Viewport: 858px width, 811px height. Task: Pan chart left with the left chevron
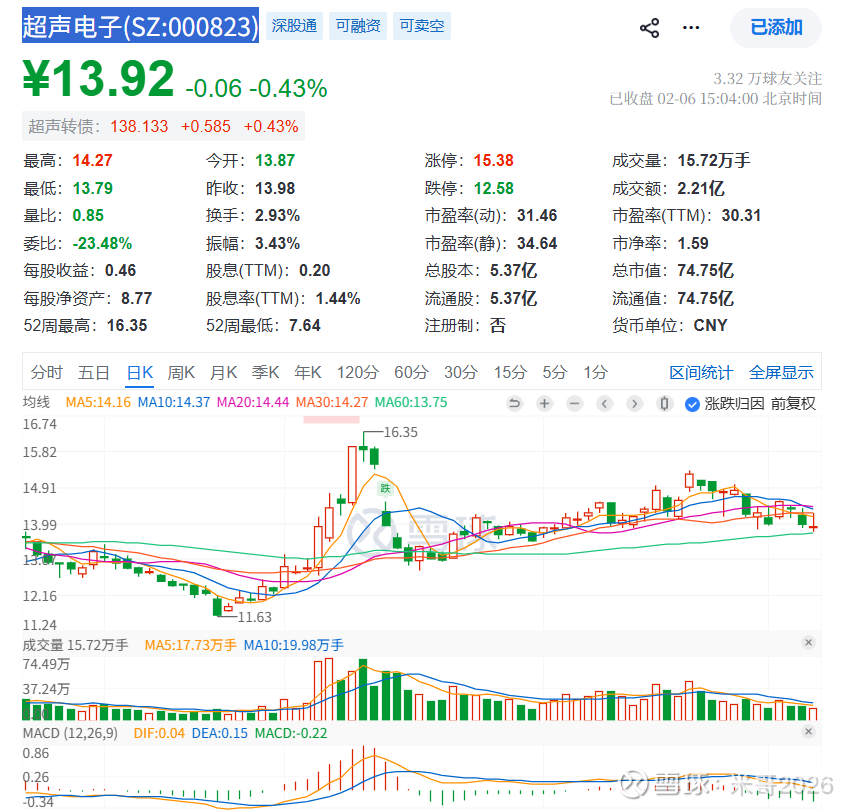pyautogui.click(x=605, y=404)
